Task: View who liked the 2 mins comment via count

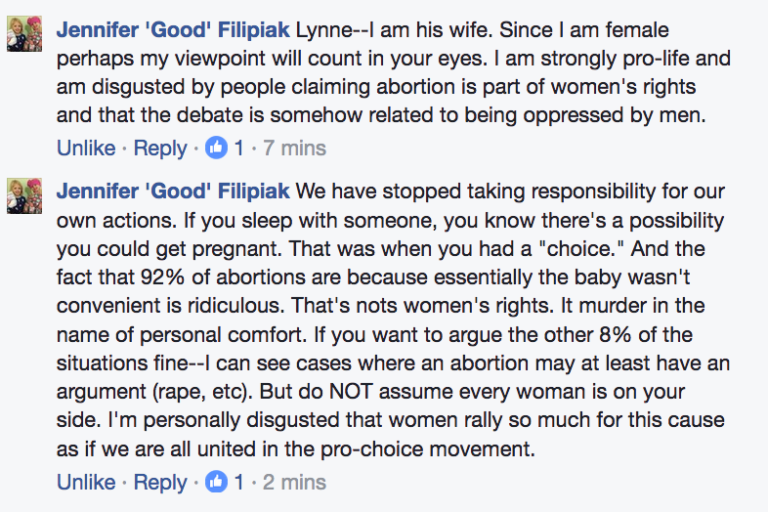Action: click(239, 482)
